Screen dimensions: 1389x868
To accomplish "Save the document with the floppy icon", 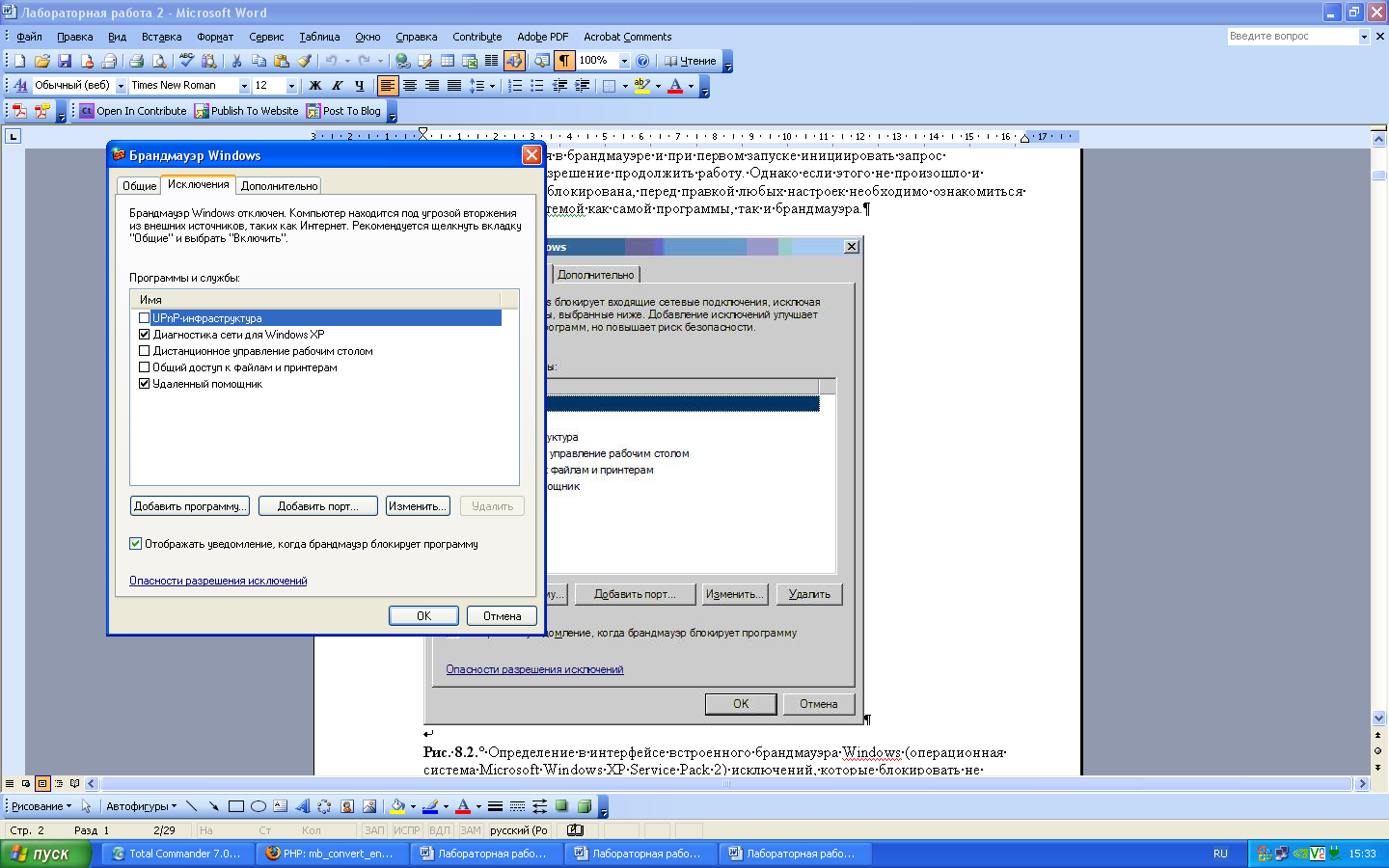I will tap(65, 61).
